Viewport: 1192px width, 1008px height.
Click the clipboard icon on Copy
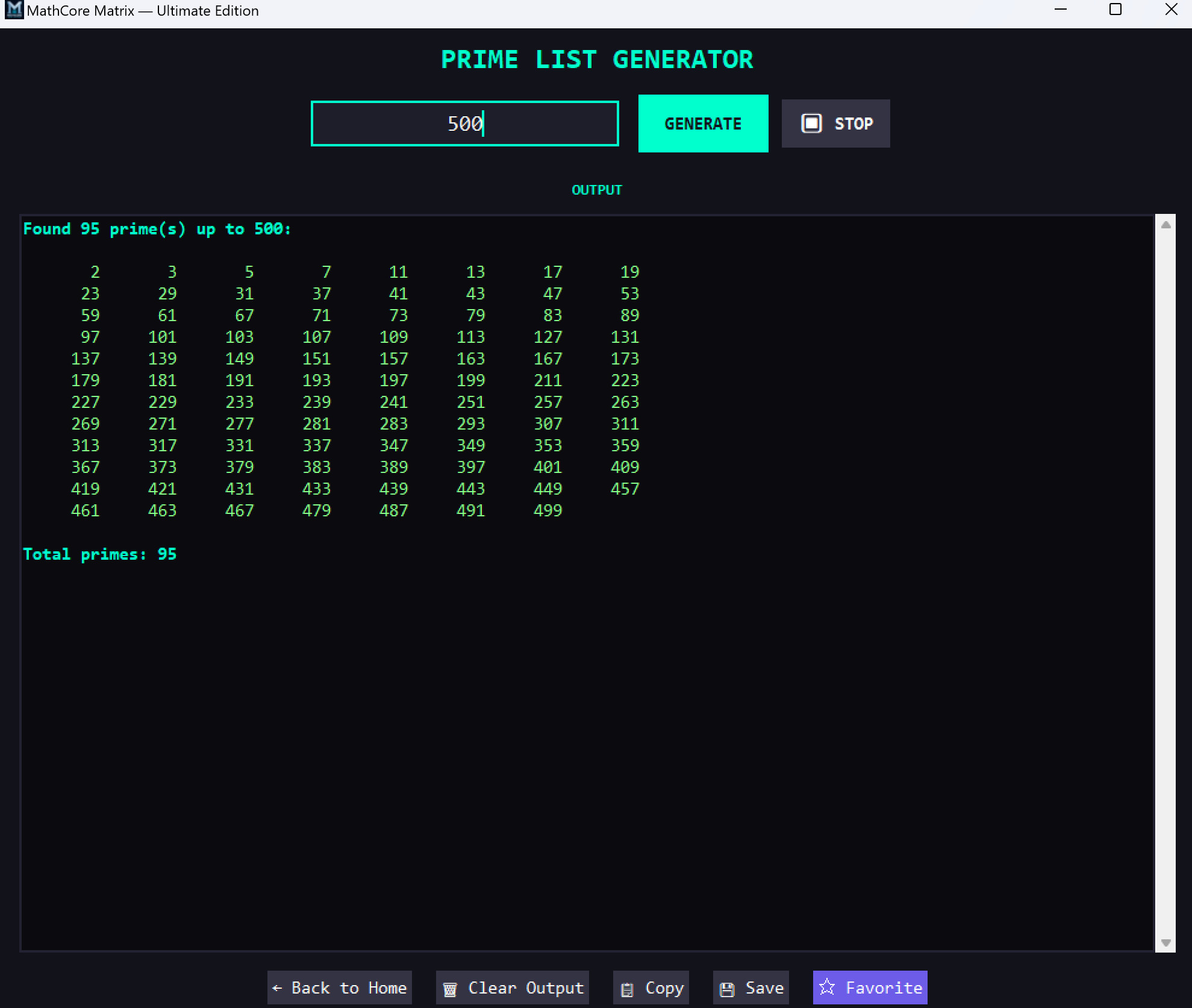627,989
